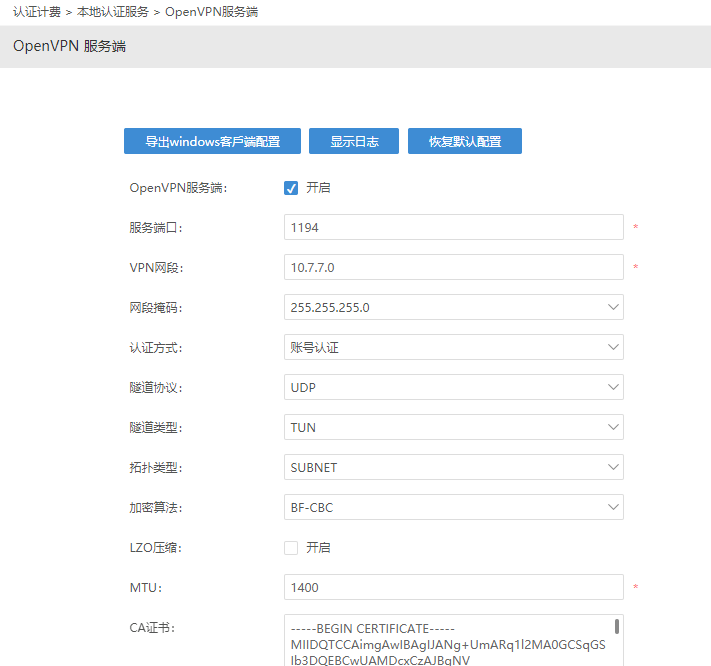Open the 拓扑类型 dropdown SUBNET
Image resolution: width=711 pixels, height=666 pixels.
tap(454, 467)
